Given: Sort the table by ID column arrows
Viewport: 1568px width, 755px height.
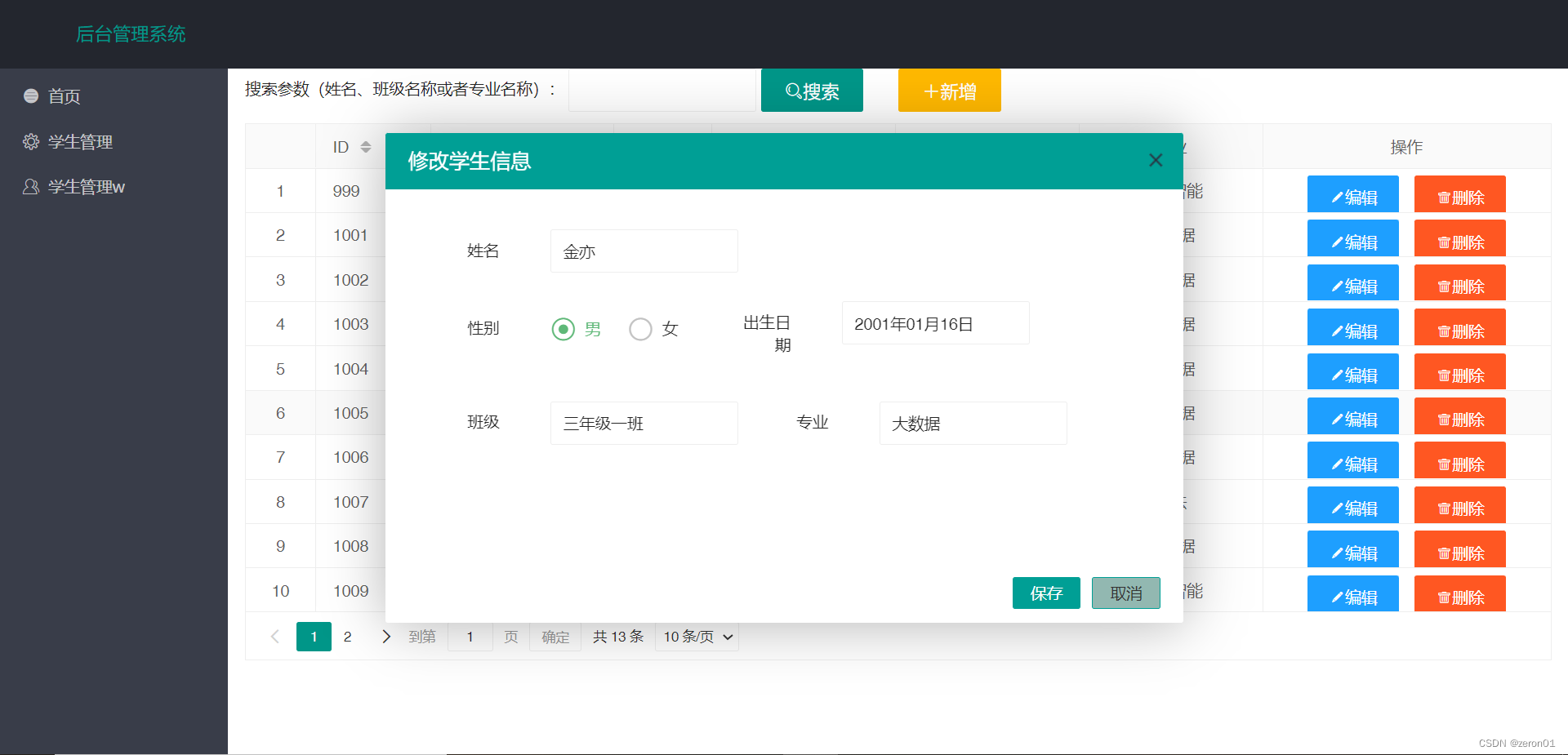Looking at the screenshot, I should (366, 147).
